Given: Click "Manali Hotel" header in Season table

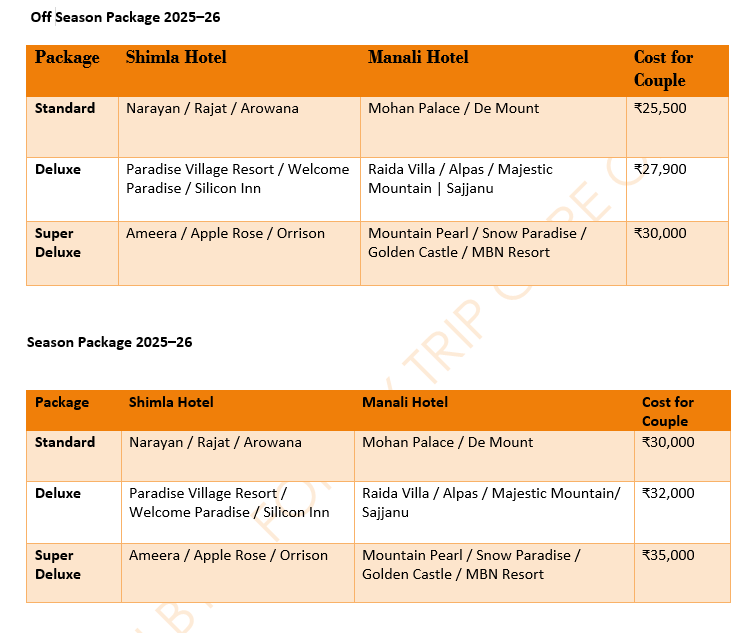Looking at the screenshot, I should point(404,402).
